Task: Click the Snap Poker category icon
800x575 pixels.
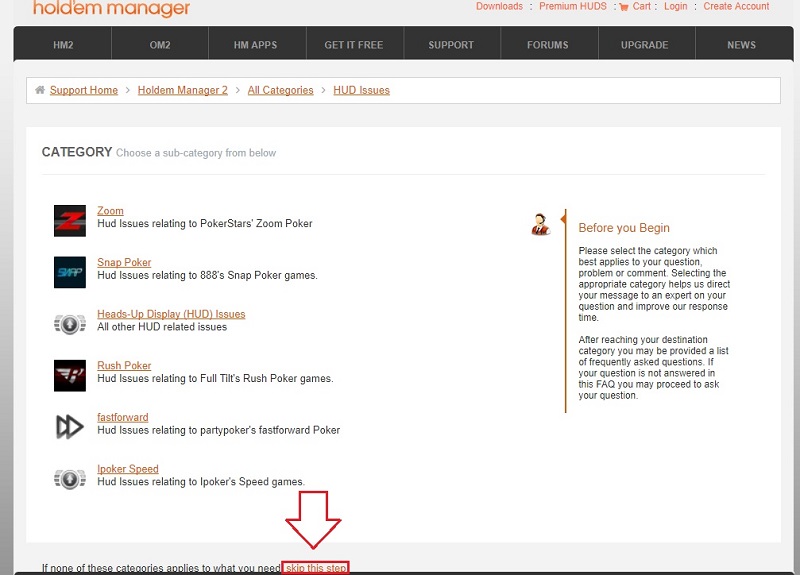Action: (69, 272)
